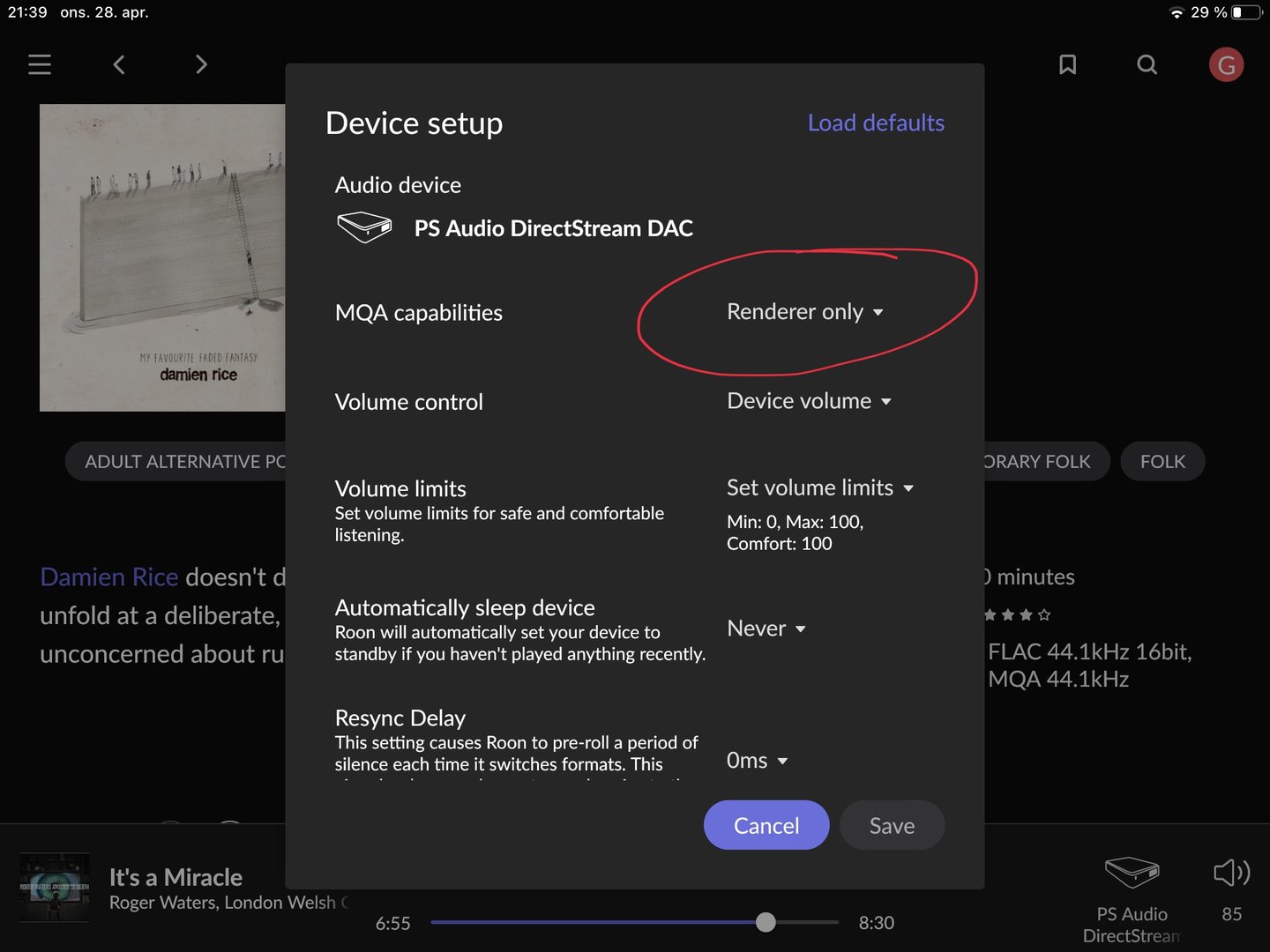This screenshot has height=952, width=1270.
Task: Open the My Favourite Faded Fantasy album cover
Action: pos(162,257)
